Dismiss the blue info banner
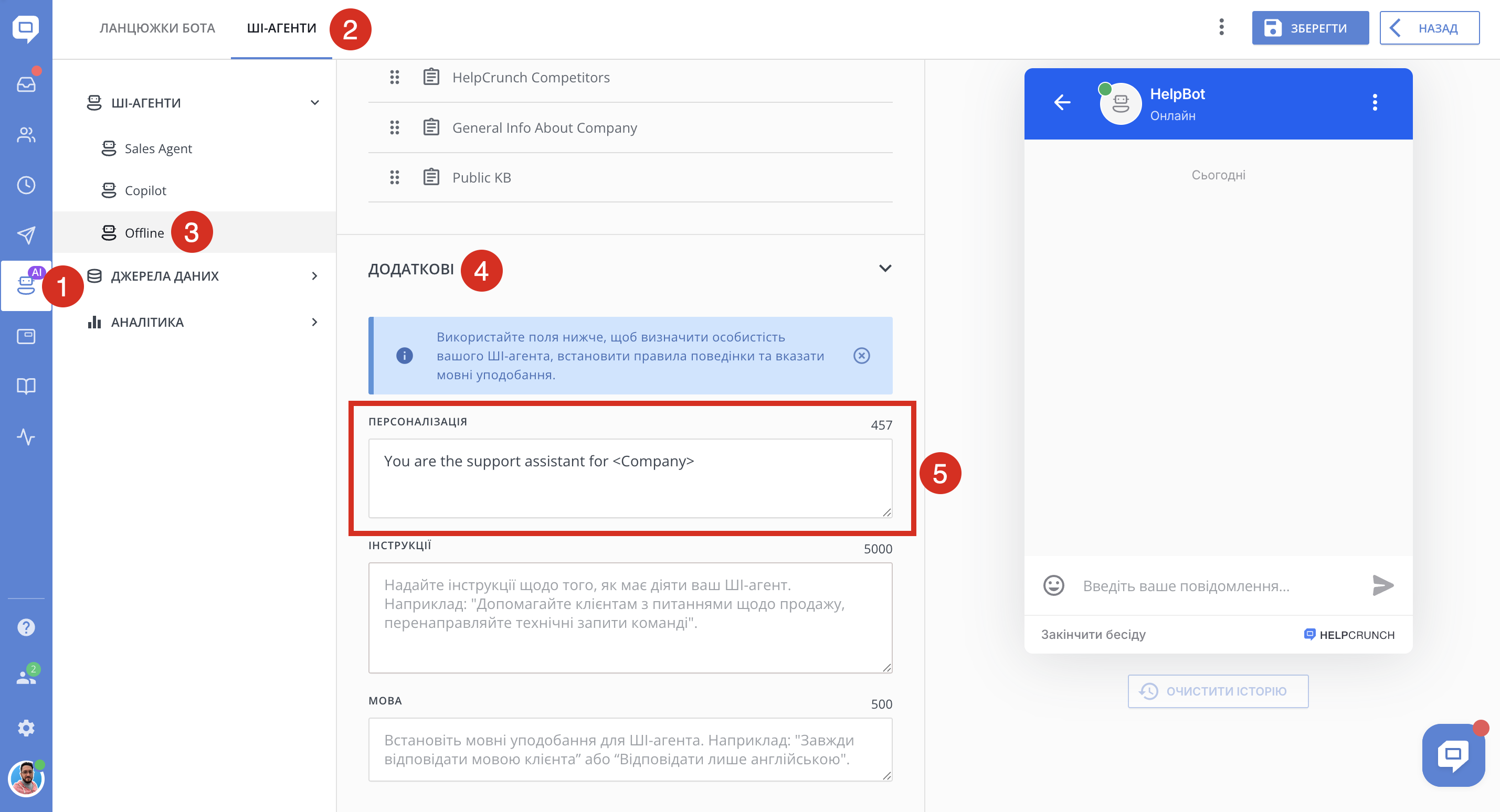The width and height of the screenshot is (1500, 812). (861, 356)
